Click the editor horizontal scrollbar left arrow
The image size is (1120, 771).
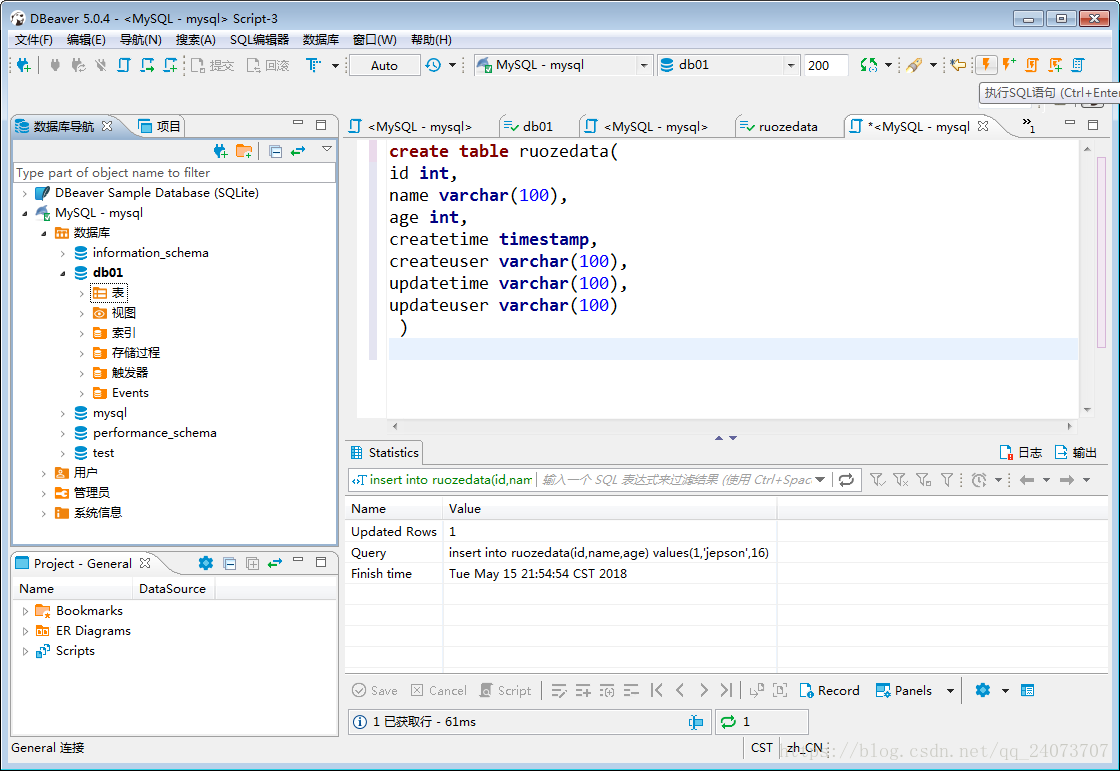click(395, 426)
